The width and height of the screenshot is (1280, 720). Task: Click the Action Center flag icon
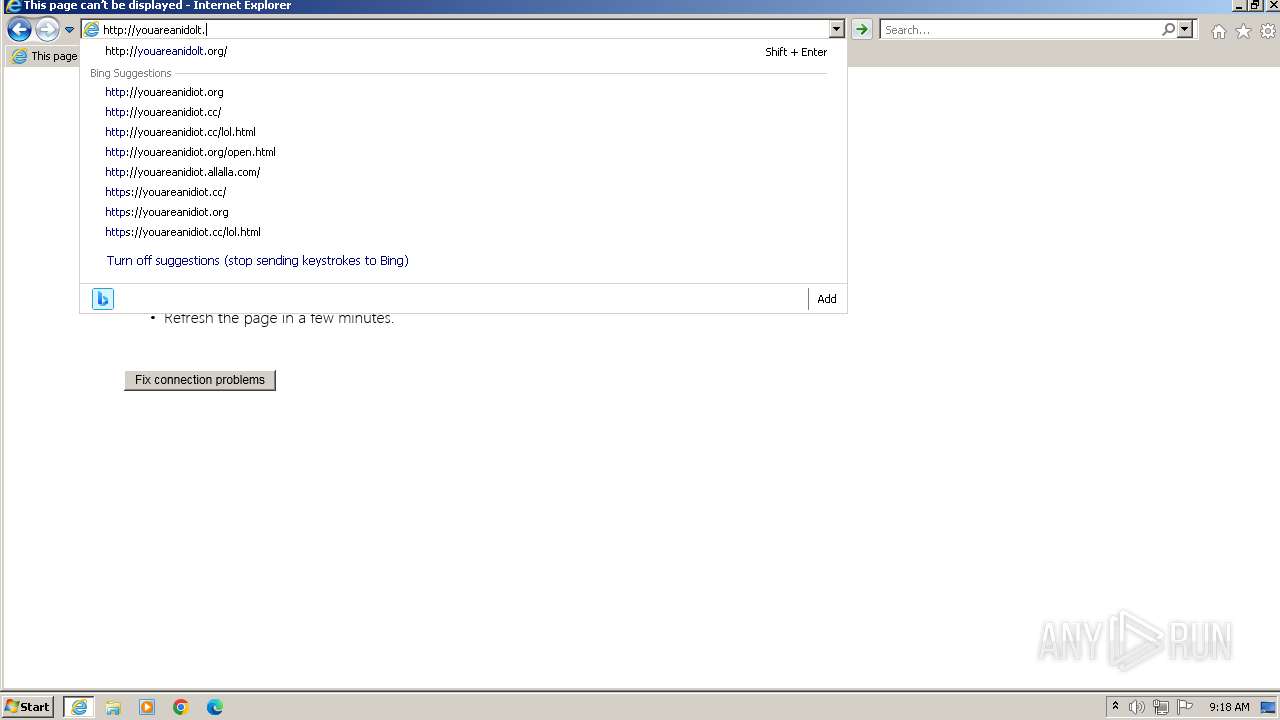(1185, 707)
